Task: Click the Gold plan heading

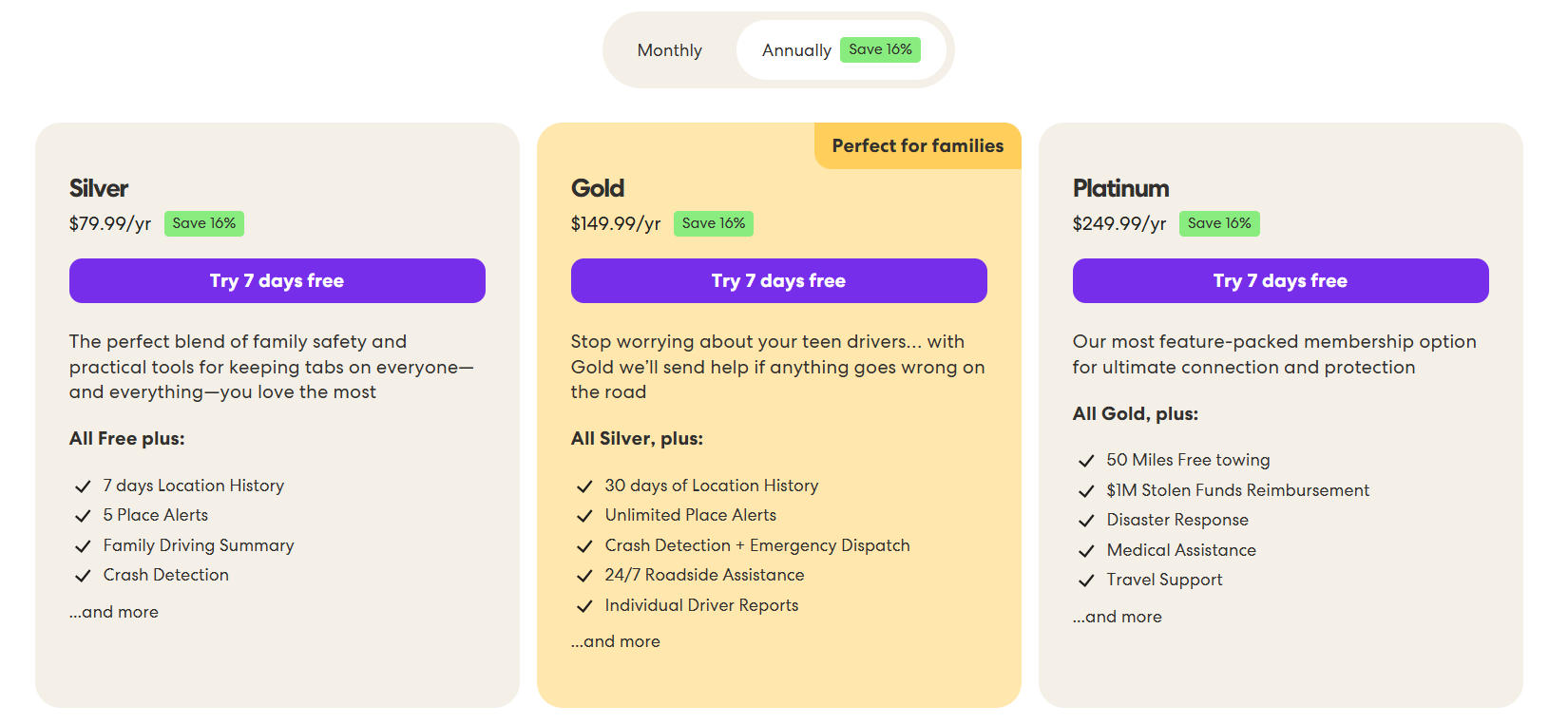Action: pos(597,188)
